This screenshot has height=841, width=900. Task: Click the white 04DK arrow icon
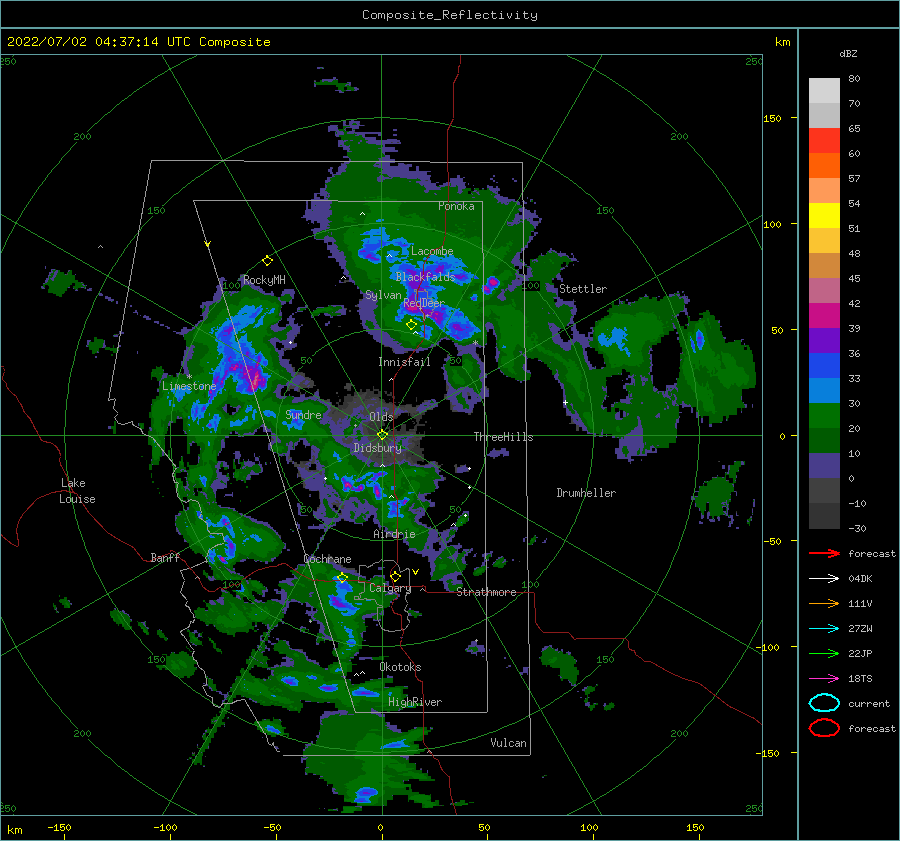tap(824, 579)
